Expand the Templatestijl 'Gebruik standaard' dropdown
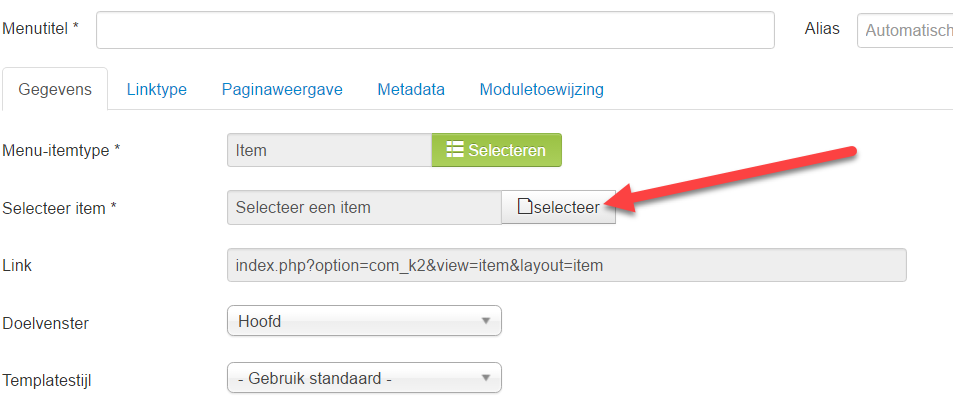The height and width of the screenshot is (414, 953). 364,378
